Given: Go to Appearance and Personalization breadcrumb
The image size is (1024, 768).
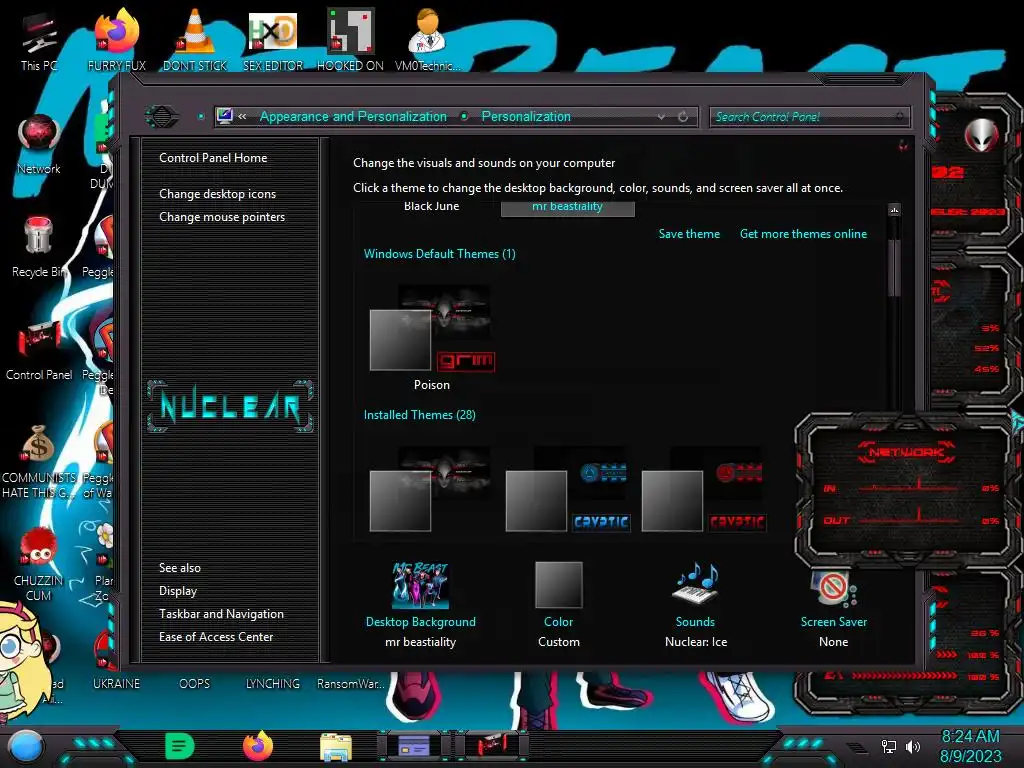Looking at the screenshot, I should 353,116.
